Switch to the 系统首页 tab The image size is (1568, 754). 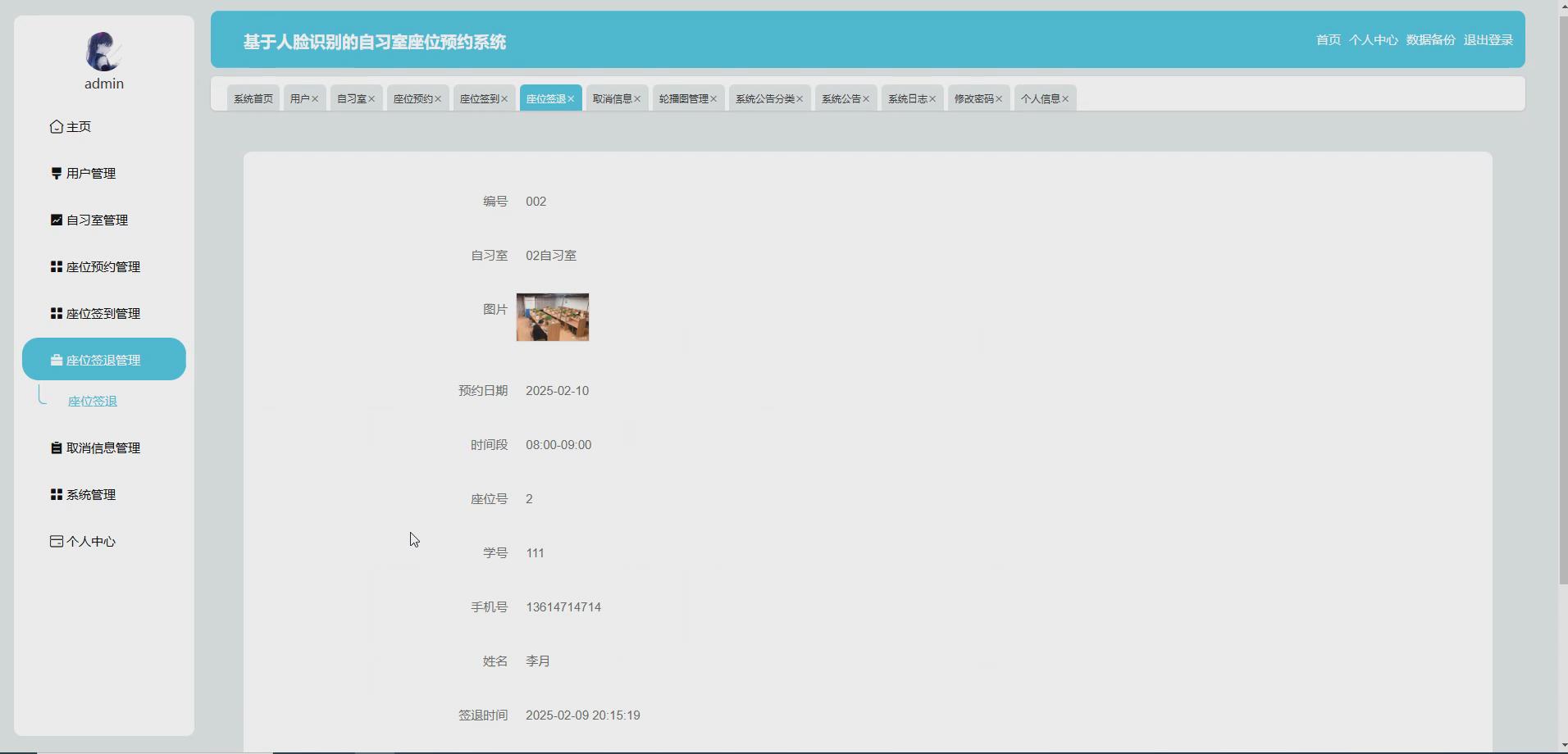tap(252, 98)
